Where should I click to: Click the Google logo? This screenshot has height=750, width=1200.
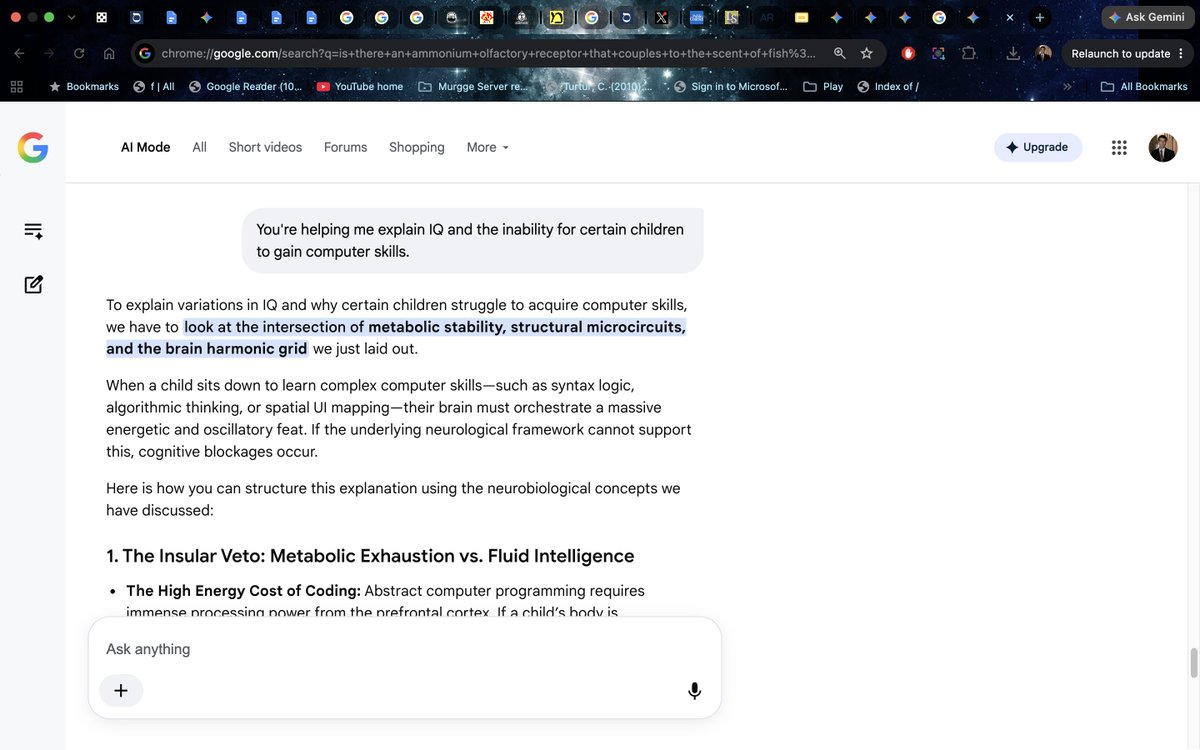click(x=33, y=147)
